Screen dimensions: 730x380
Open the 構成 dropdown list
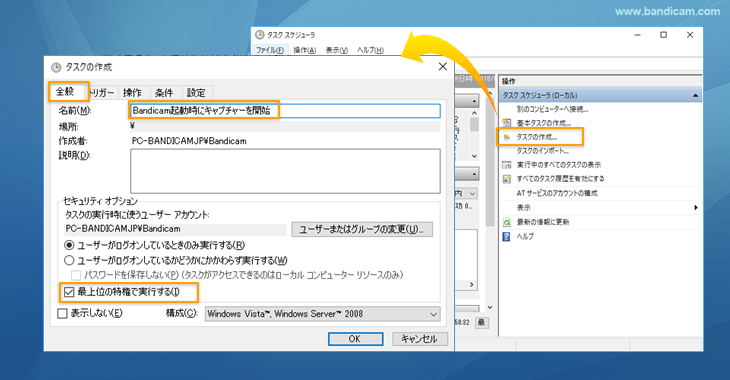[x=322, y=314]
